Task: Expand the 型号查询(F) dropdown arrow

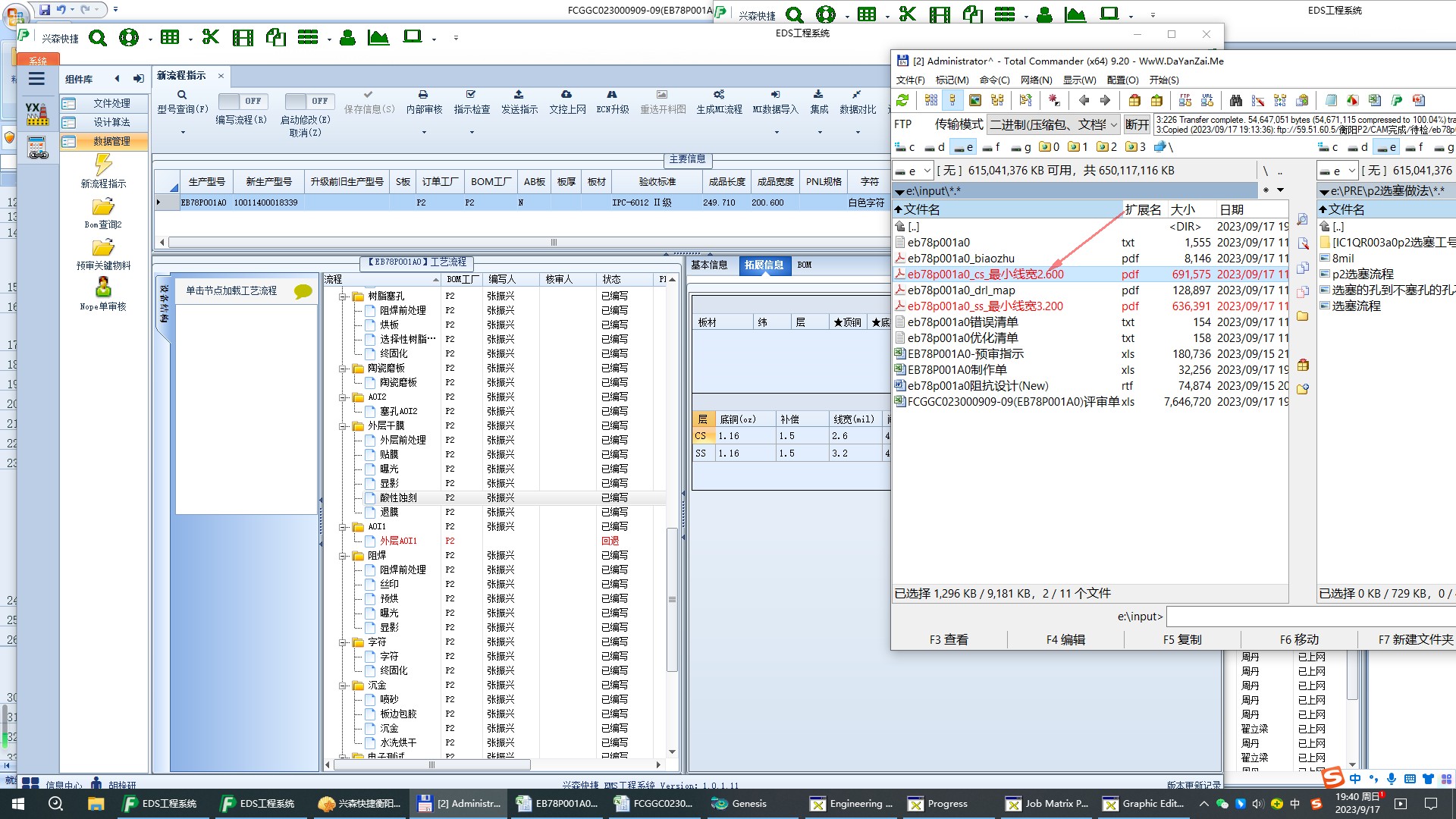Action: (182, 133)
